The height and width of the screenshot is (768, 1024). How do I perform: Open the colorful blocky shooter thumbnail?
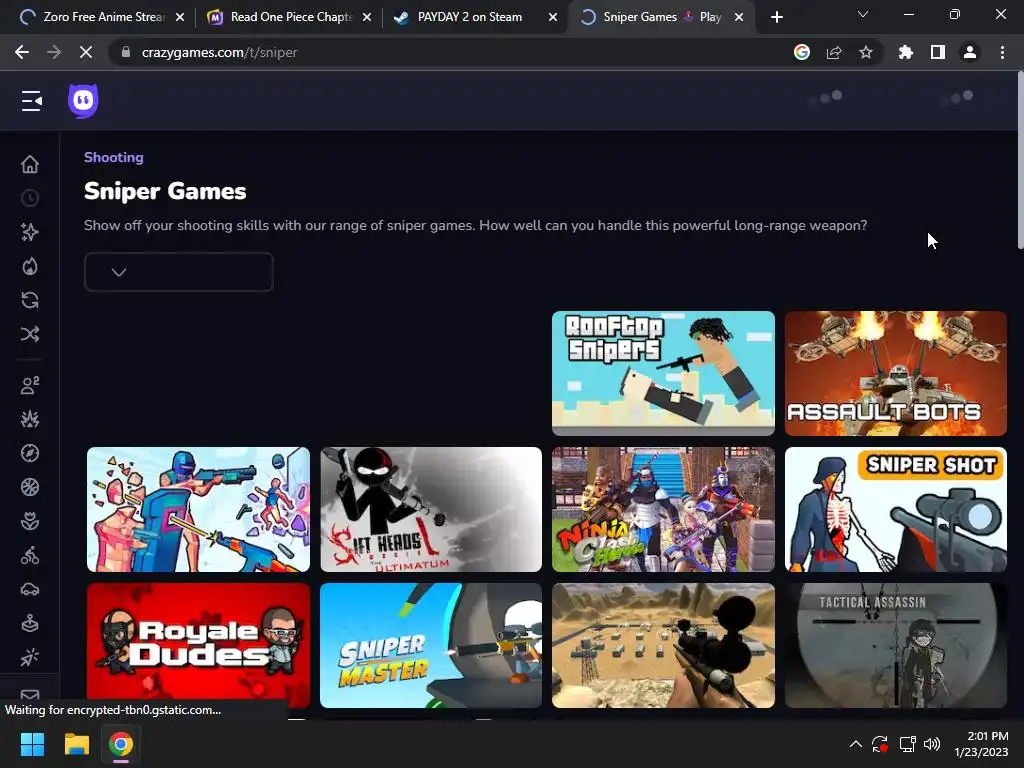click(x=199, y=509)
